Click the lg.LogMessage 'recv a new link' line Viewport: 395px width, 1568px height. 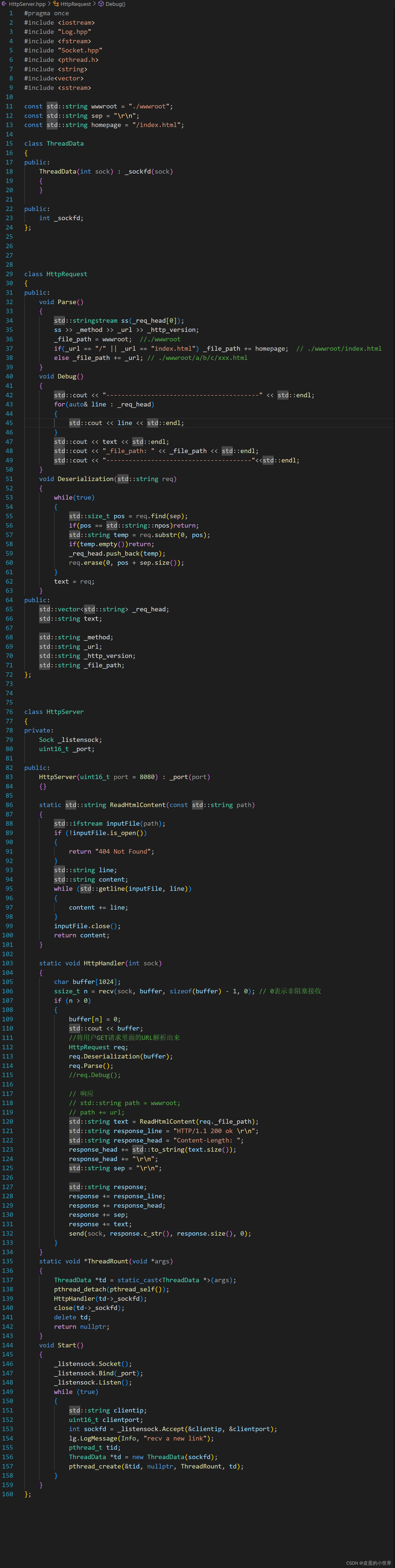(x=141, y=1438)
